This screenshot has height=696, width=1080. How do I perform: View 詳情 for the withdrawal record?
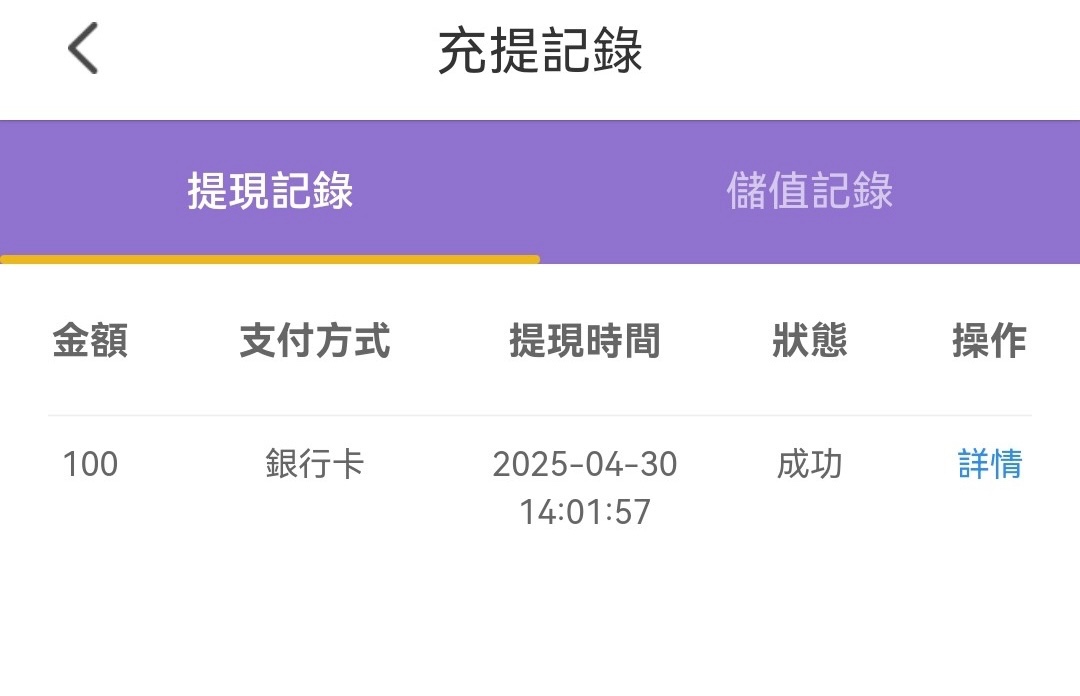[990, 464]
